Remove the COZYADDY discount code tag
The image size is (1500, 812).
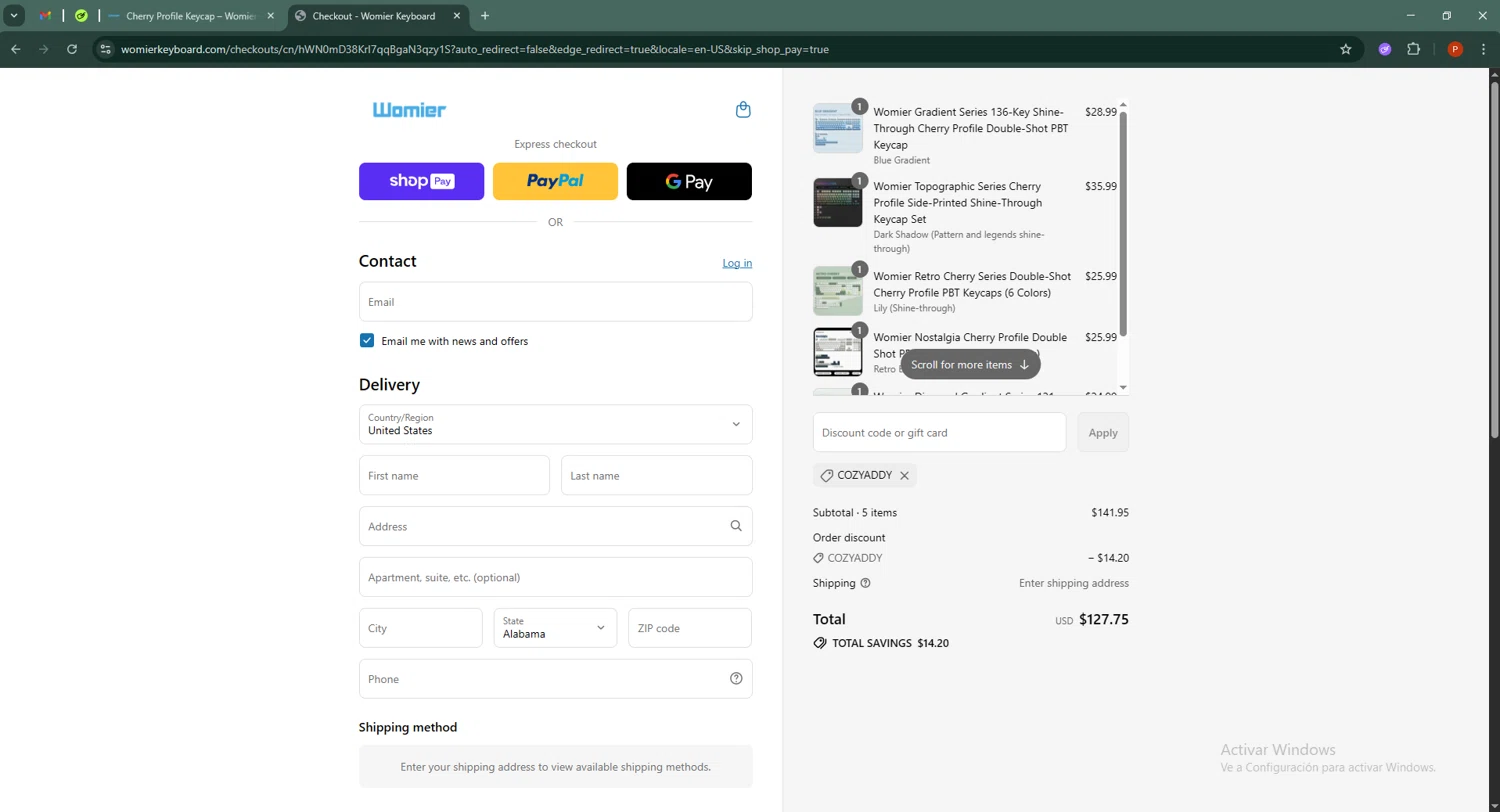point(904,476)
